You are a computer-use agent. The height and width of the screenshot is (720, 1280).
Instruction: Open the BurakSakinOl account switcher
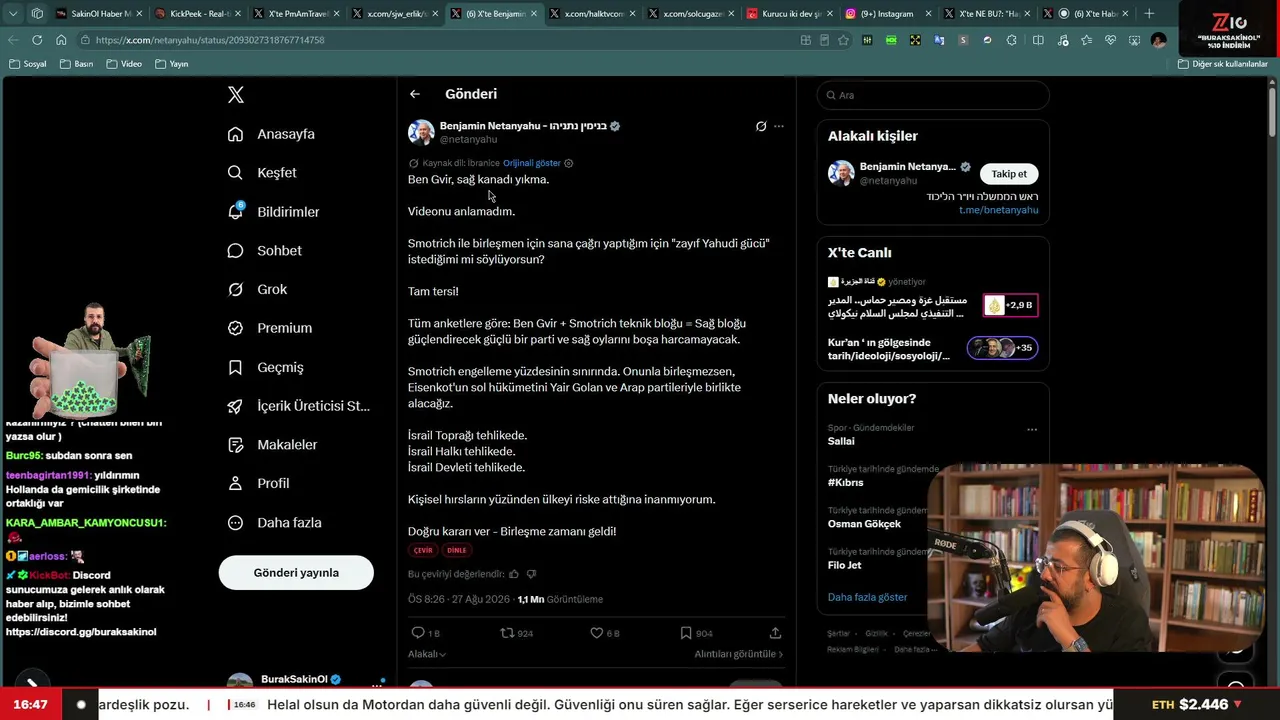[304, 683]
